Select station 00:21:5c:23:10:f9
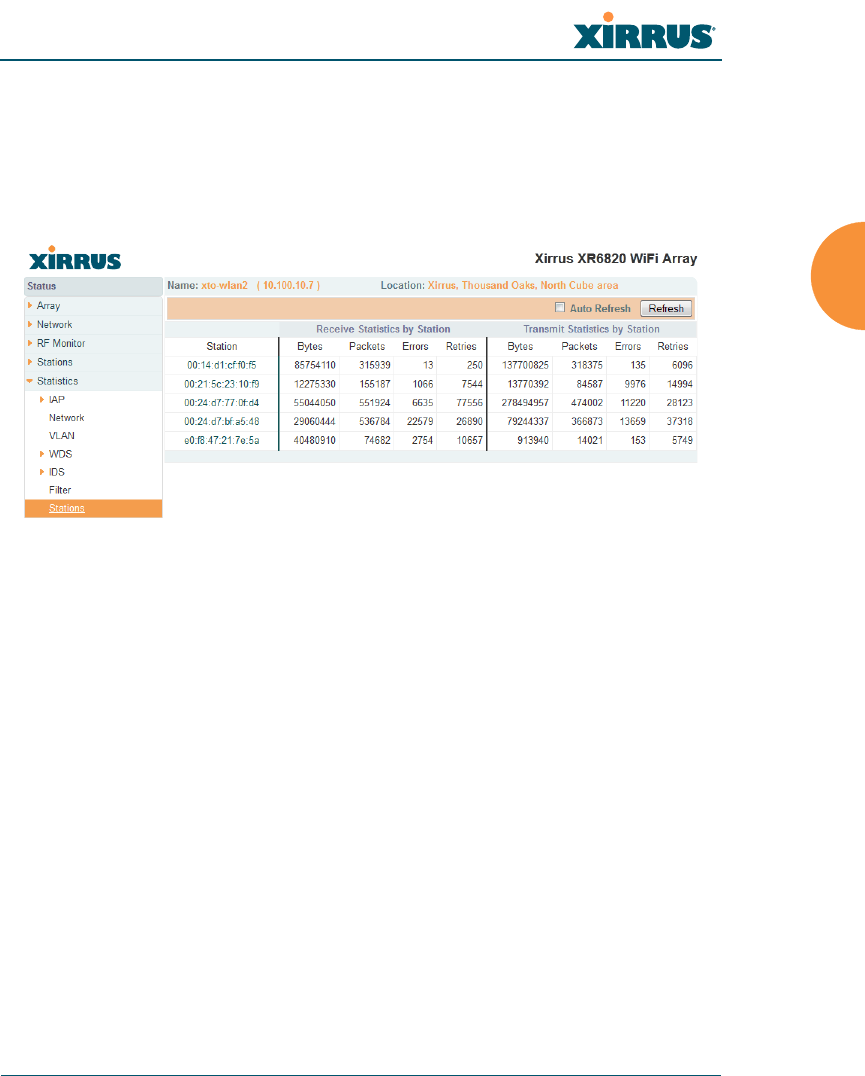This screenshot has height=1076, width=865. [x=222, y=384]
